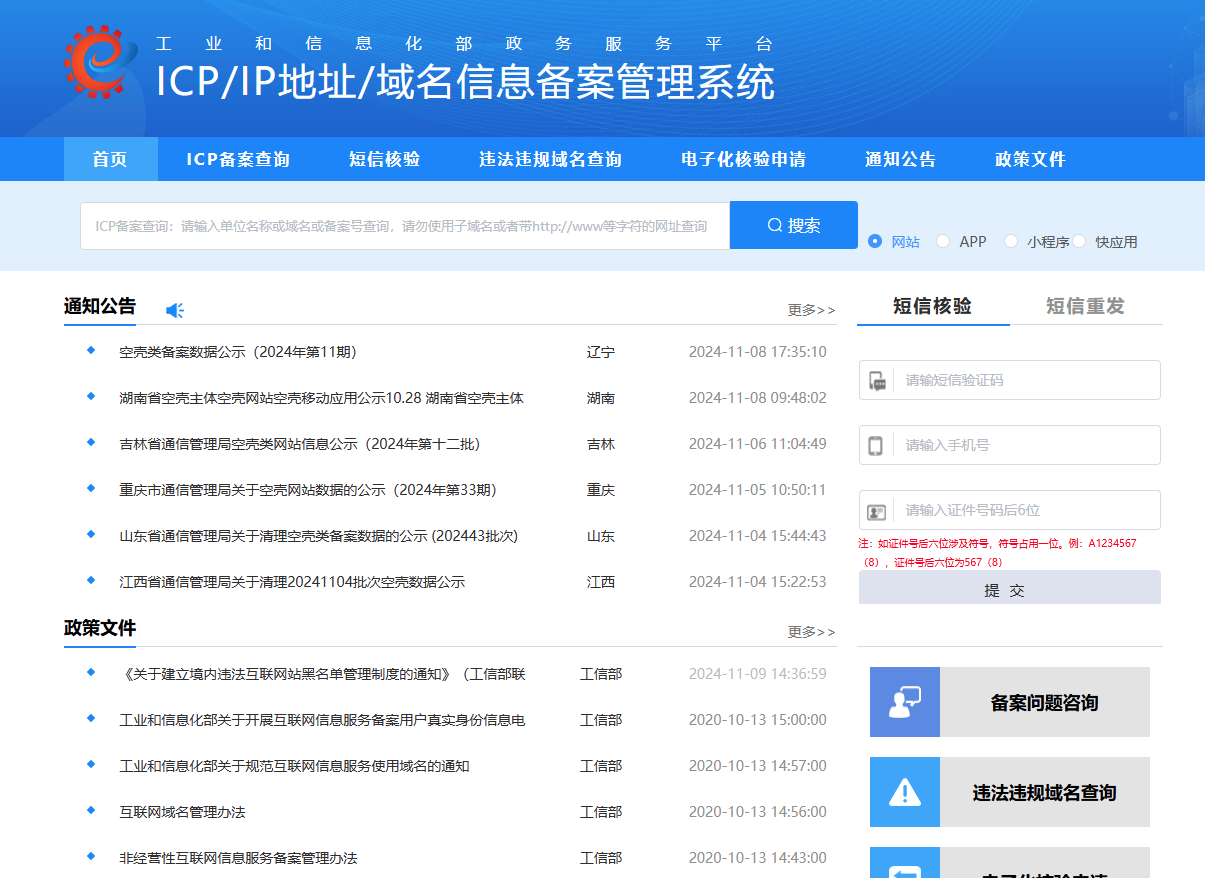Click the 山东 region label
Image resolution: width=1205 pixels, height=878 pixels.
click(601, 536)
